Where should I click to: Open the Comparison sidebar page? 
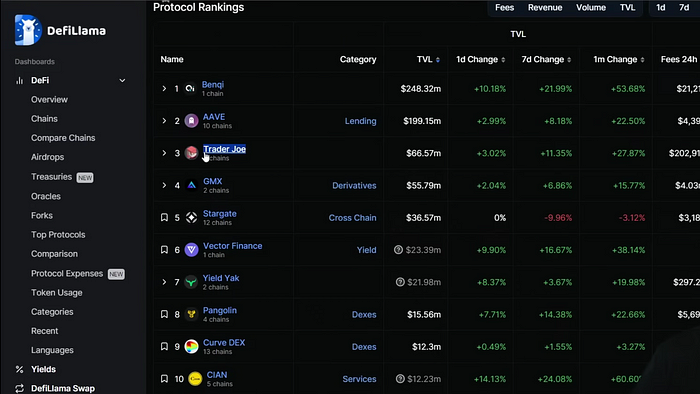54,254
